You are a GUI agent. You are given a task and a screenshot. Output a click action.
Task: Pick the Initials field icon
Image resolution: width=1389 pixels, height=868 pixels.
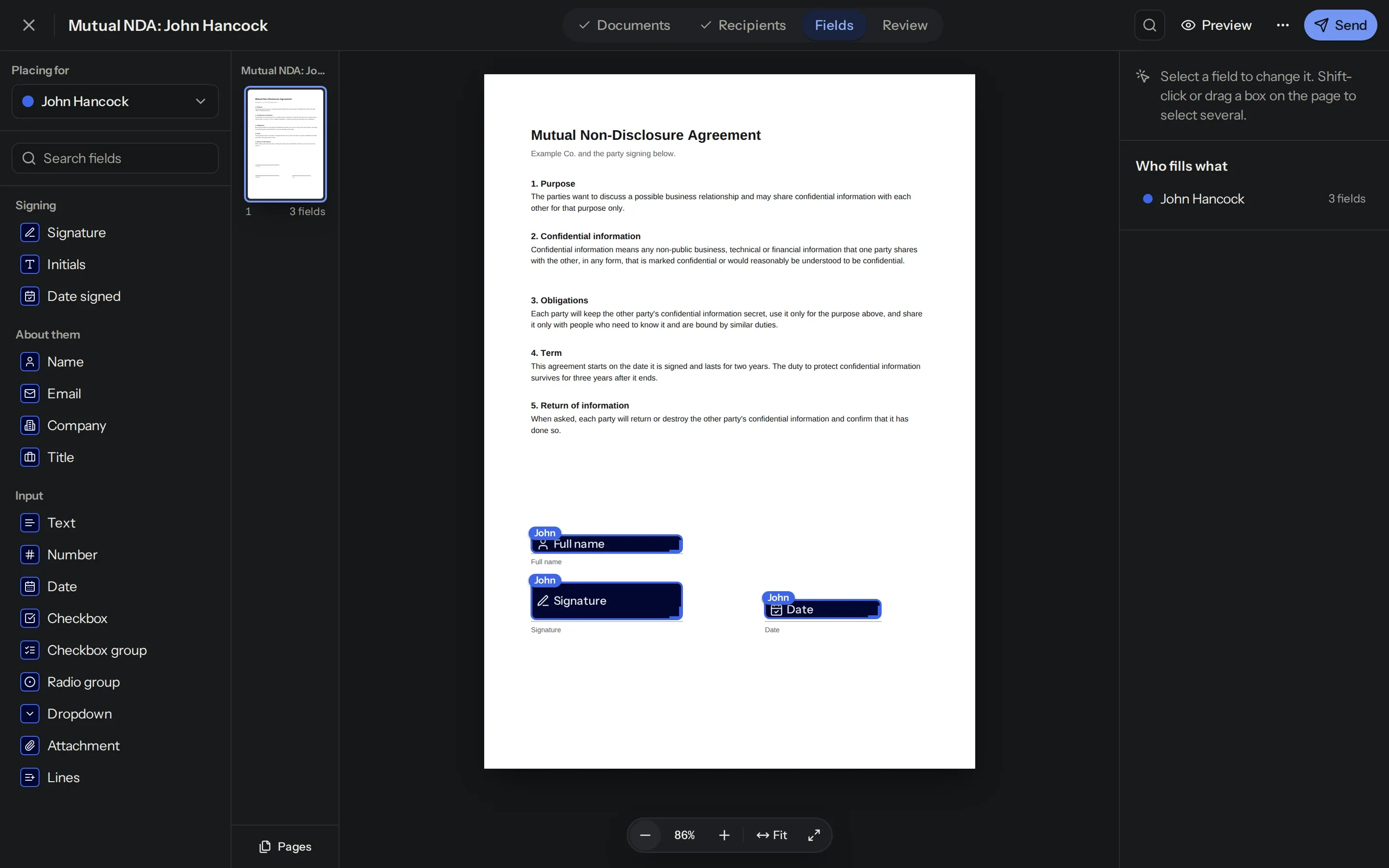pyautogui.click(x=30, y=265)
